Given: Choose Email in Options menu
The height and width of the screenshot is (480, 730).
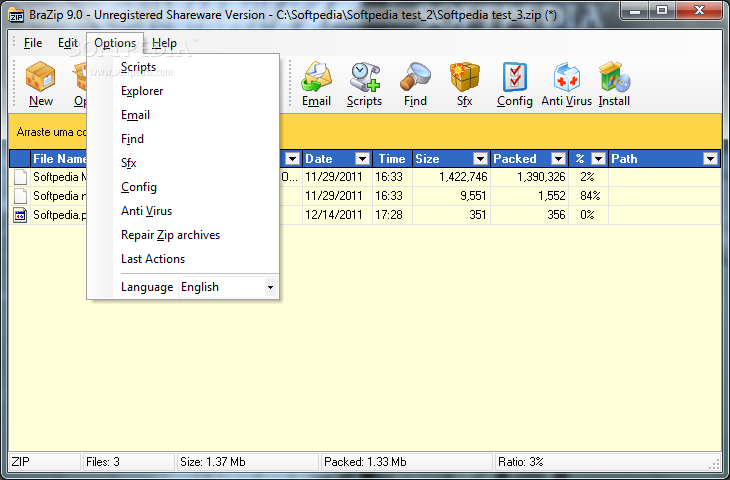Looking at the screenshot, I should [x=135, y=115].
